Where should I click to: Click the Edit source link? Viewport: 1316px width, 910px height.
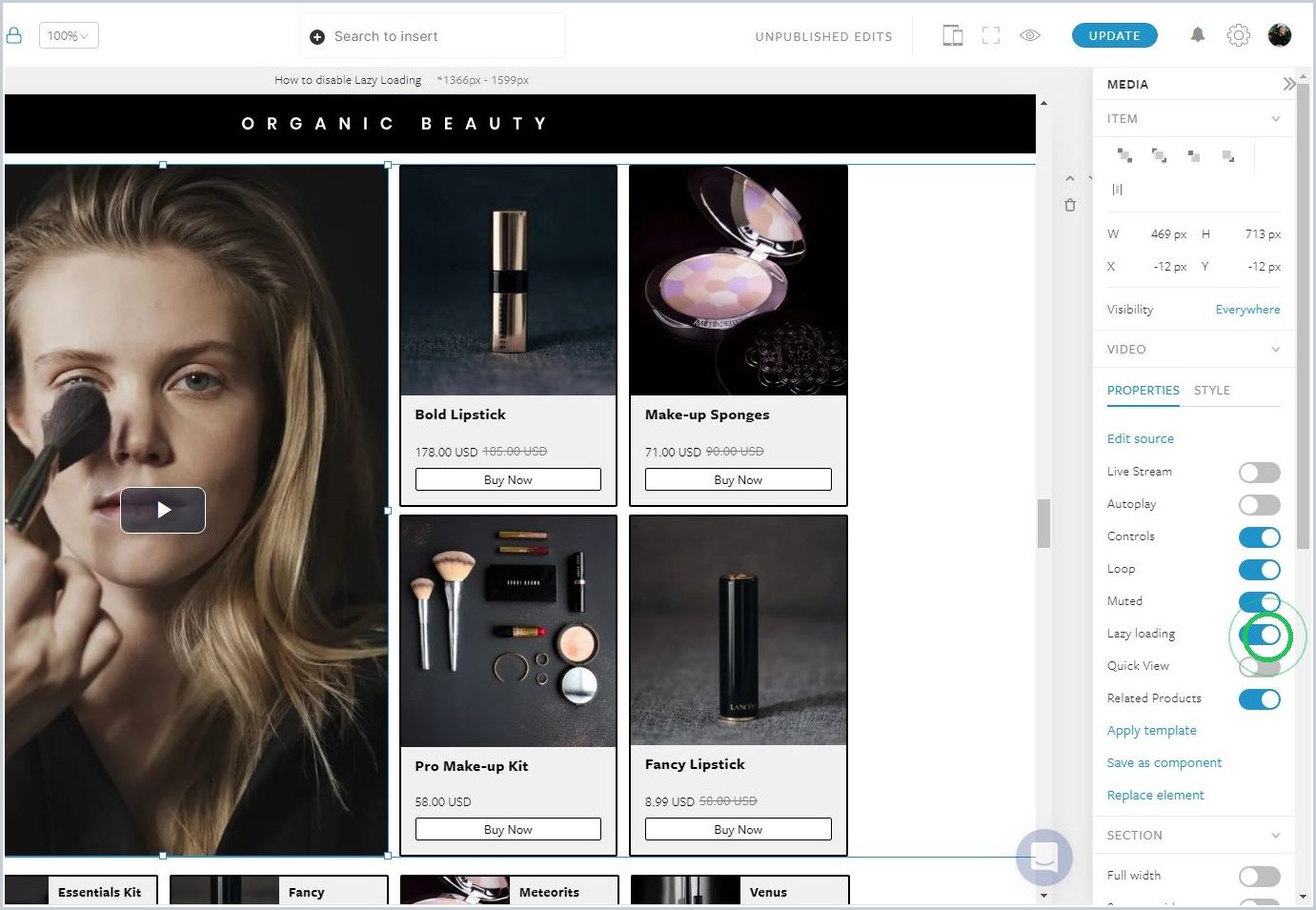[x=1141, y=439]
